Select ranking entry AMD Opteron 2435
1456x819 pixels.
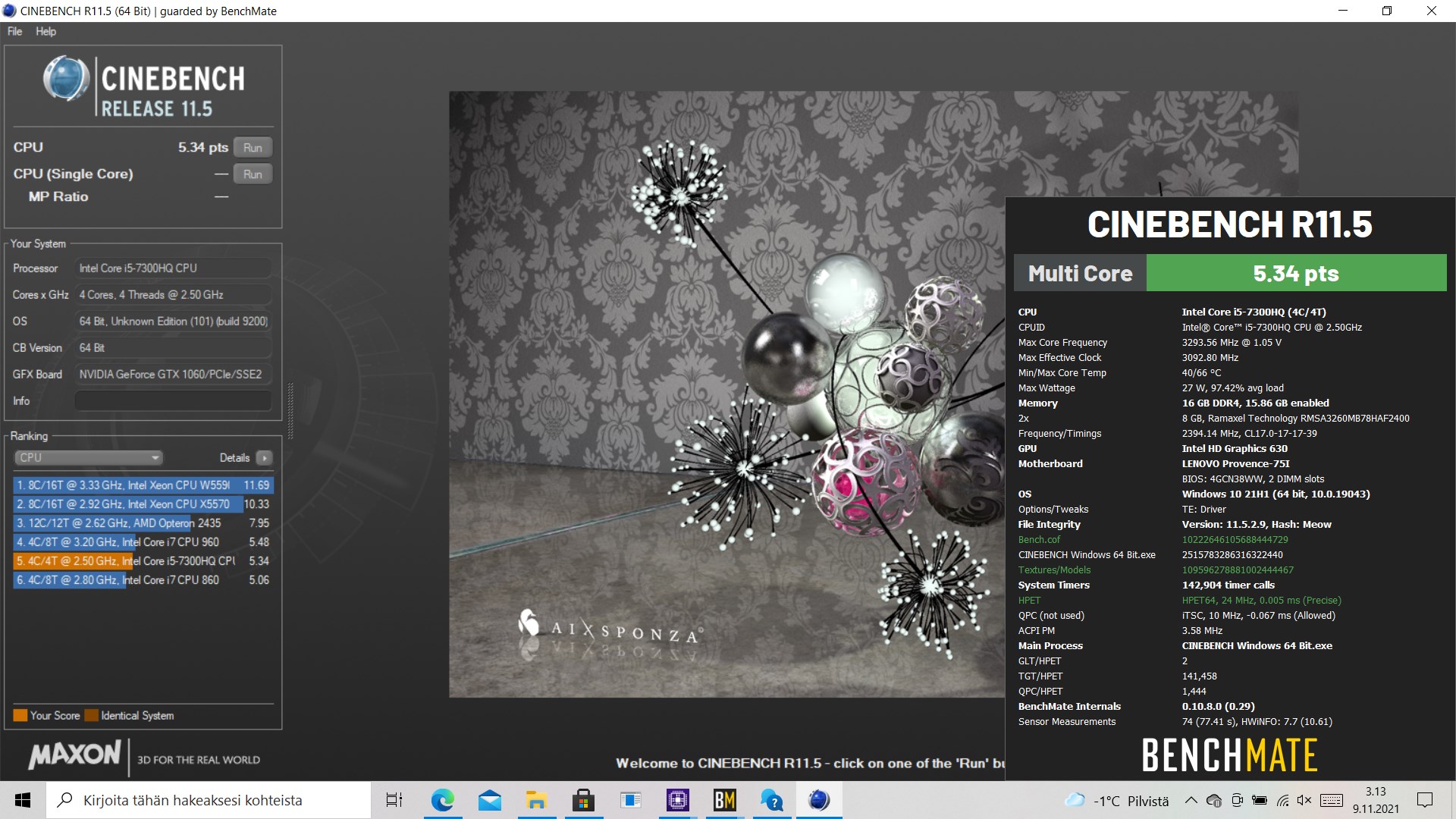coord(143,523)
